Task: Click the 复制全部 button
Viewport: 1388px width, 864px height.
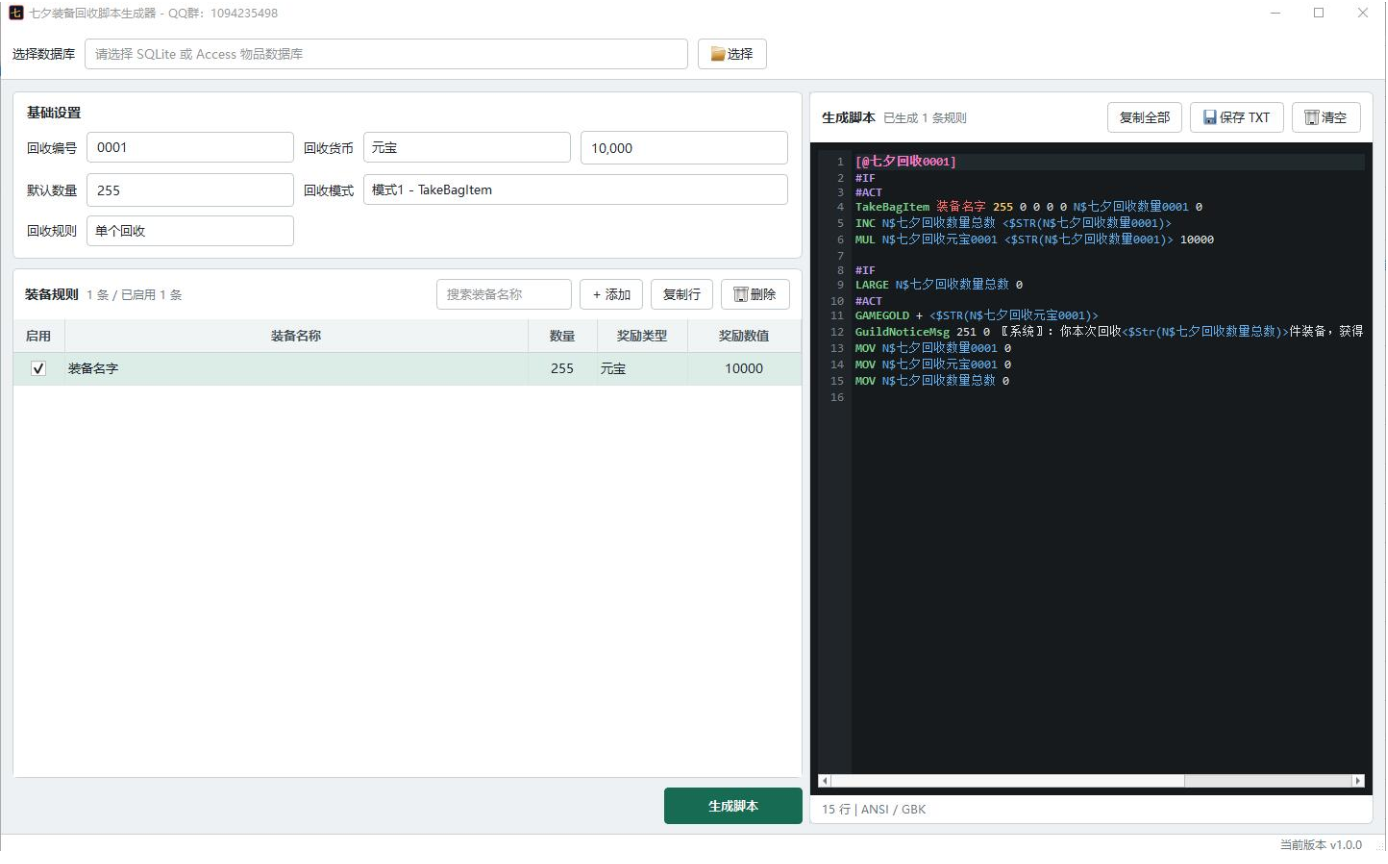Action: pos(1144,118)
